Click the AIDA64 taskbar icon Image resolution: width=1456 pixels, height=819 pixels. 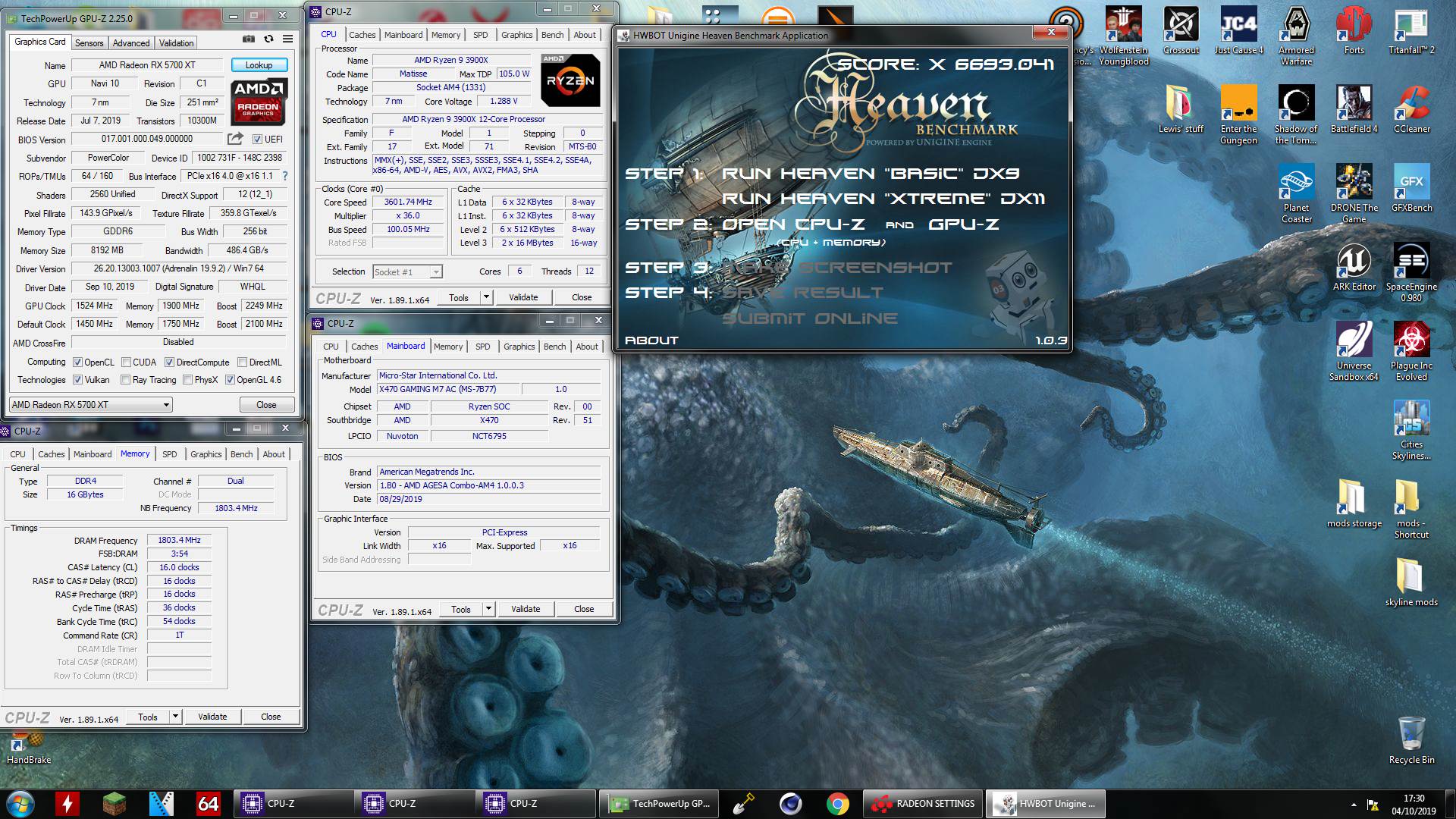(x=208, y=804)
